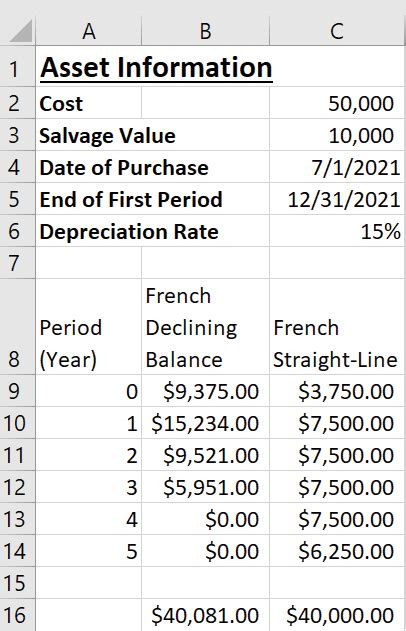Select the Salvage Value 10,000 cell
This screenshot has width=406, height=631.
[x=337, y=135]
